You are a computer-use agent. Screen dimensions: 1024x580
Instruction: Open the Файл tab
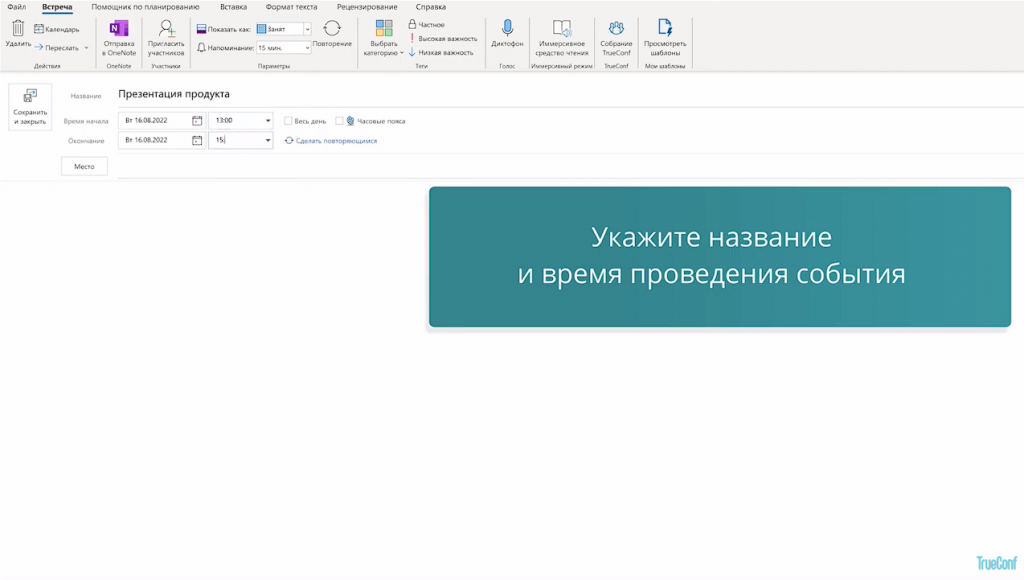coord(16,7)
